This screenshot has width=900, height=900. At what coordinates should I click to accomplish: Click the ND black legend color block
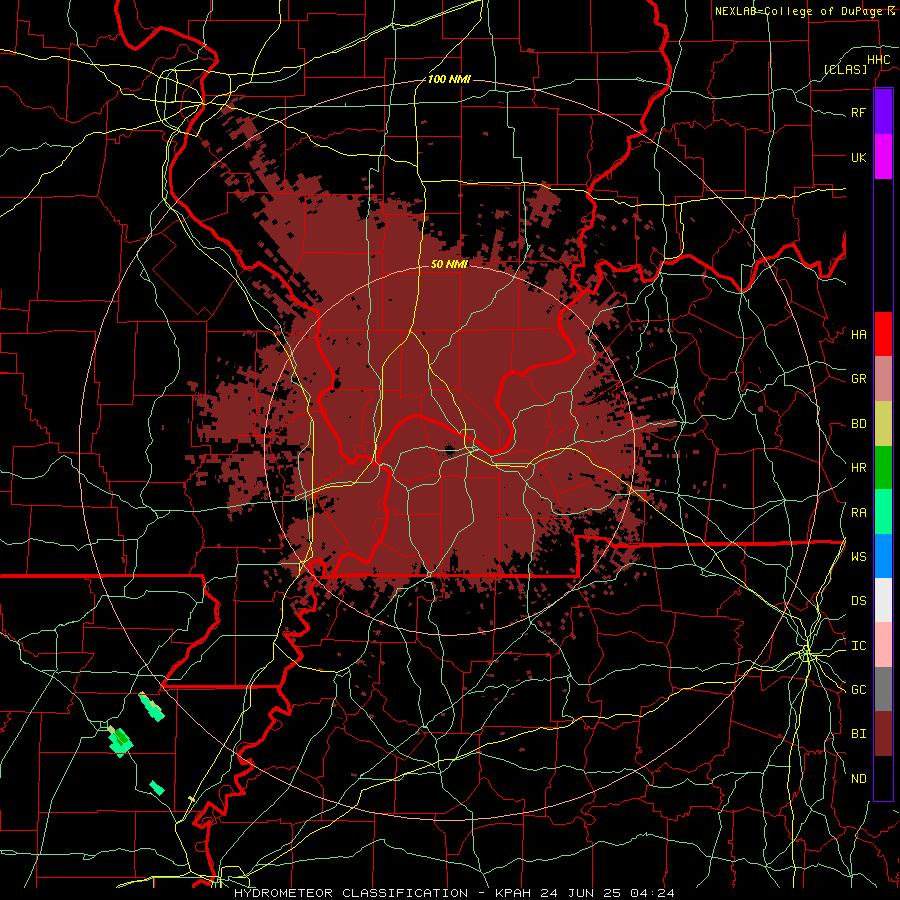tap(883, 778)
